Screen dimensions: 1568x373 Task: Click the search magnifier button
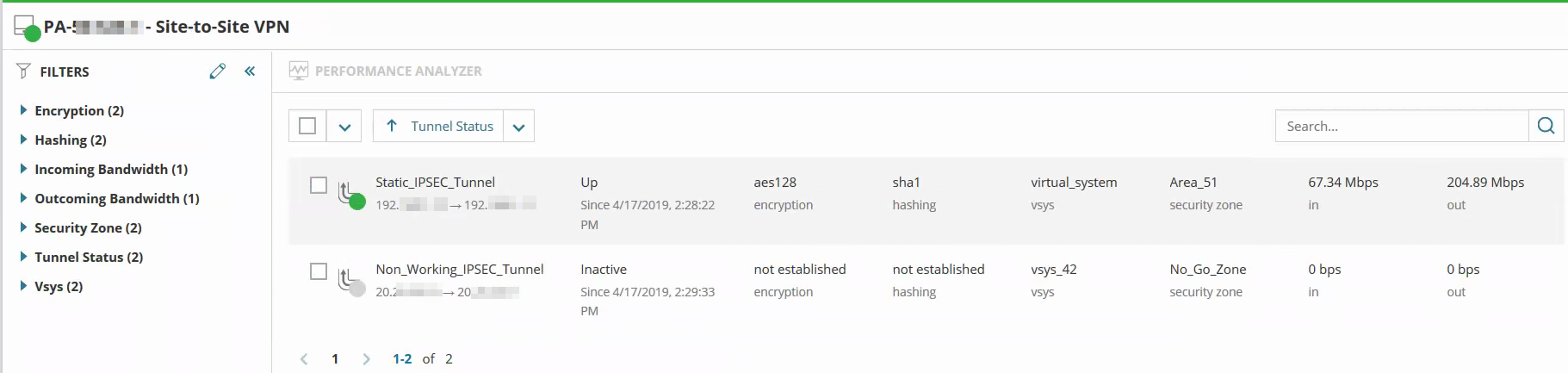click(x=1546, y=126)
